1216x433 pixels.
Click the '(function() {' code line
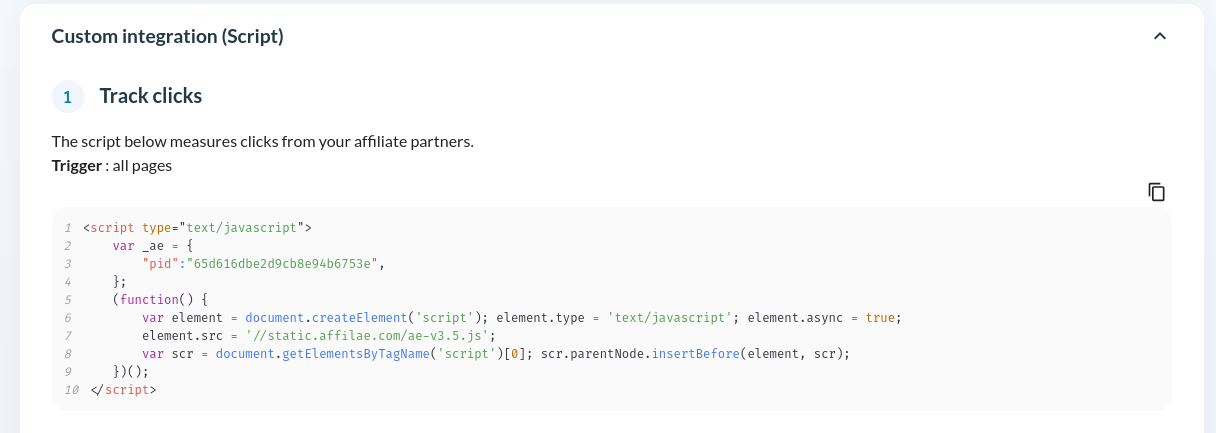(160, 299)
